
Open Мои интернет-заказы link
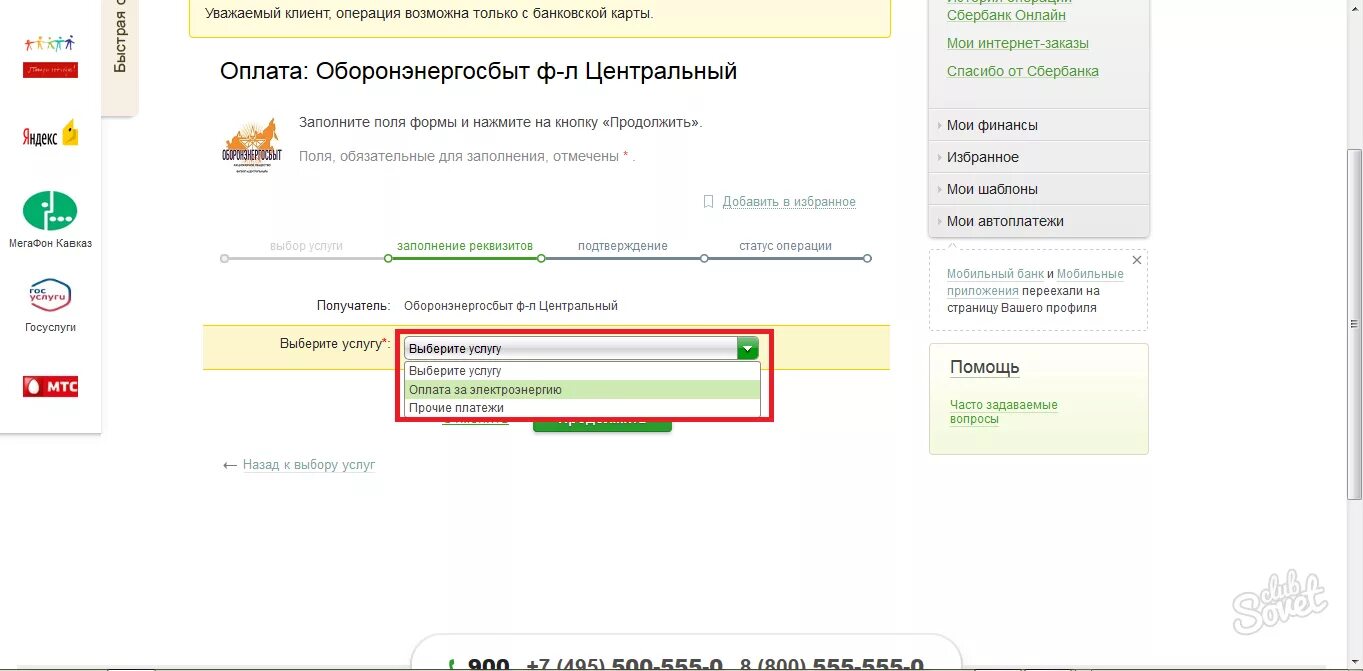[x=1018, y=43]
